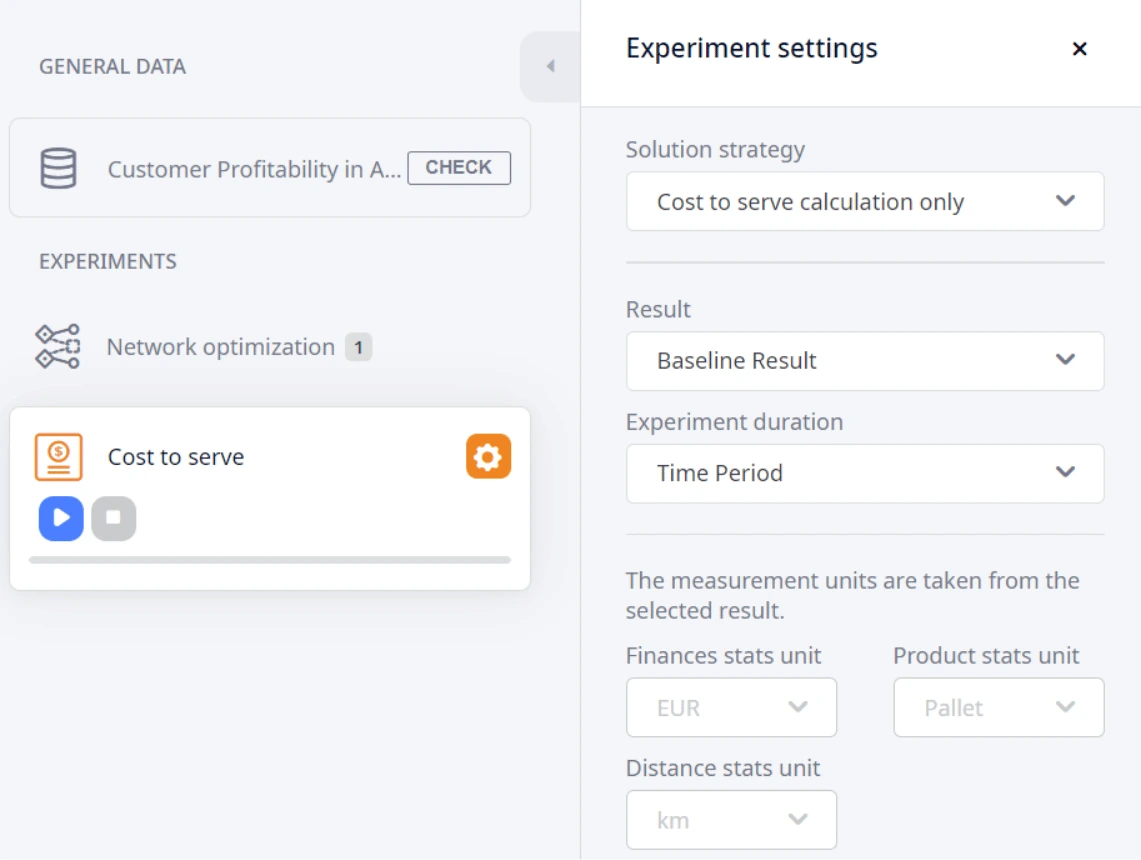Open the Customer Profitability in A... scenario

pyautogui.click(x=254, y=169)
